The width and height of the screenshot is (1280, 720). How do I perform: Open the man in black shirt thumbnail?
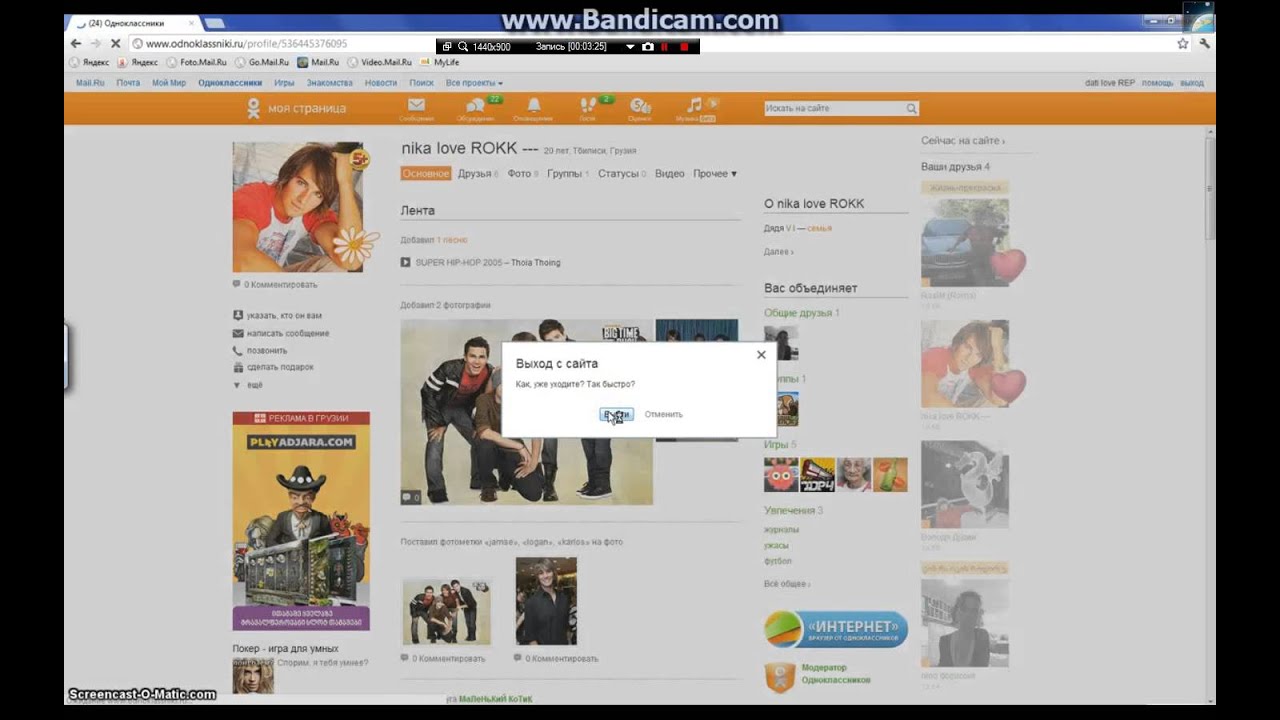click(x=546, y=601)
